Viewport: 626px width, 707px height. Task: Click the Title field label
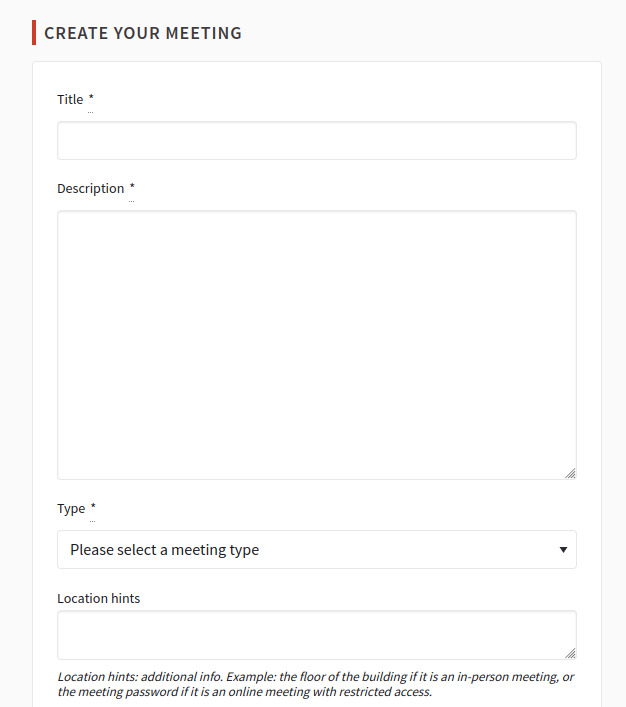pos(70,99)
